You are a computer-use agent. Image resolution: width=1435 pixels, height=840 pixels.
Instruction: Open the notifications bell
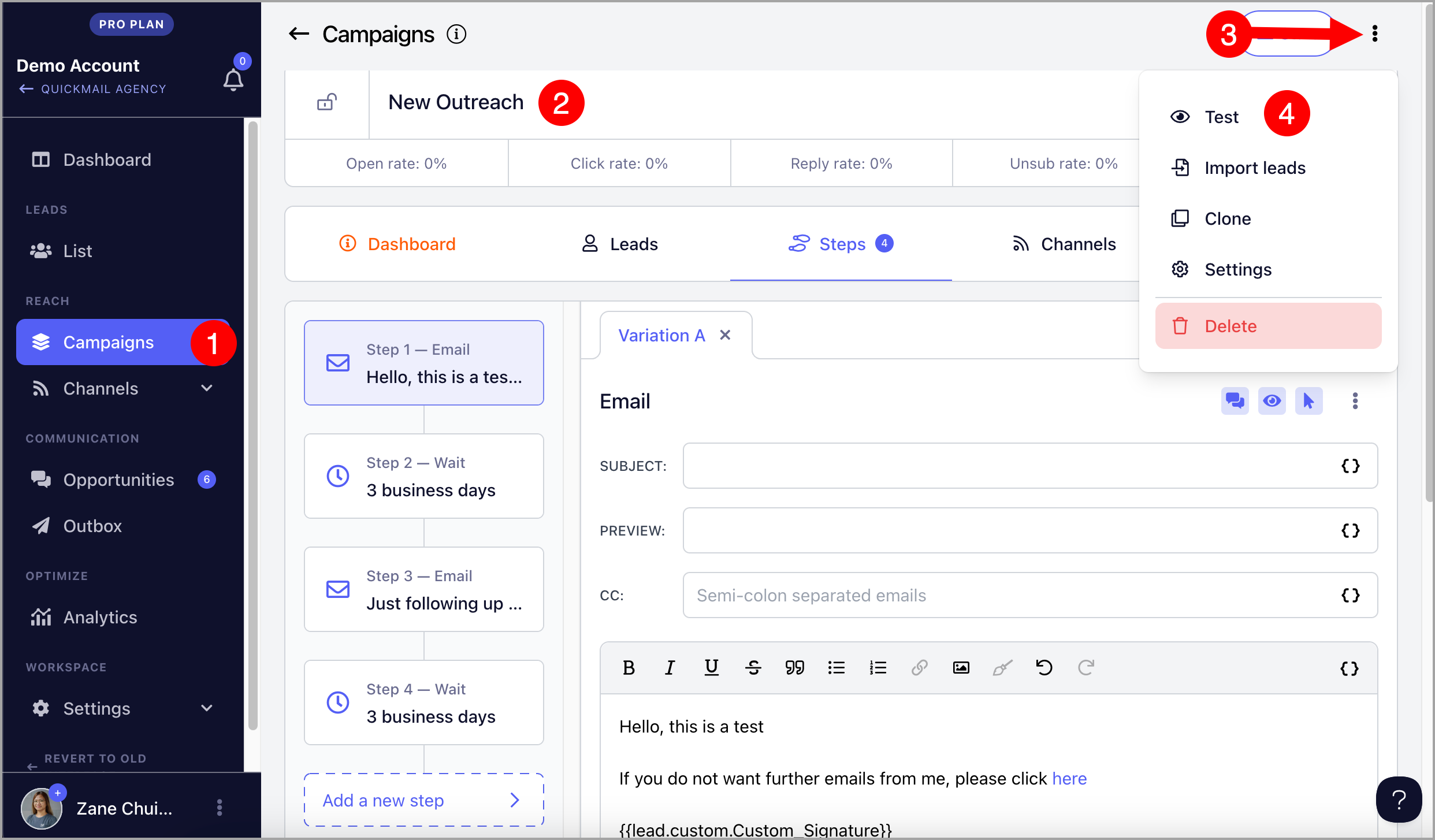tap(233, 79)
